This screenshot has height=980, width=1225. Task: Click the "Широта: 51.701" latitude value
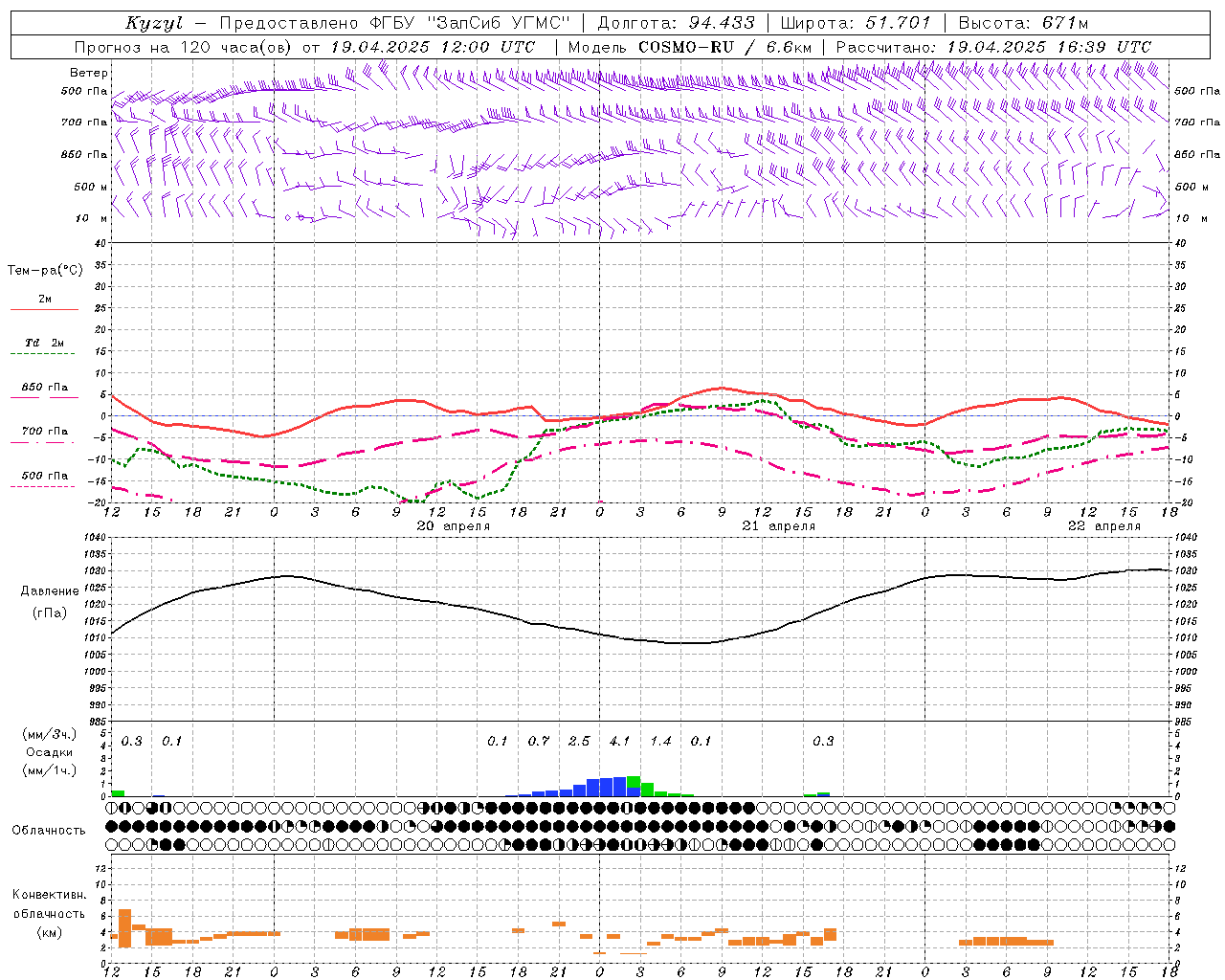pos(856,23)
